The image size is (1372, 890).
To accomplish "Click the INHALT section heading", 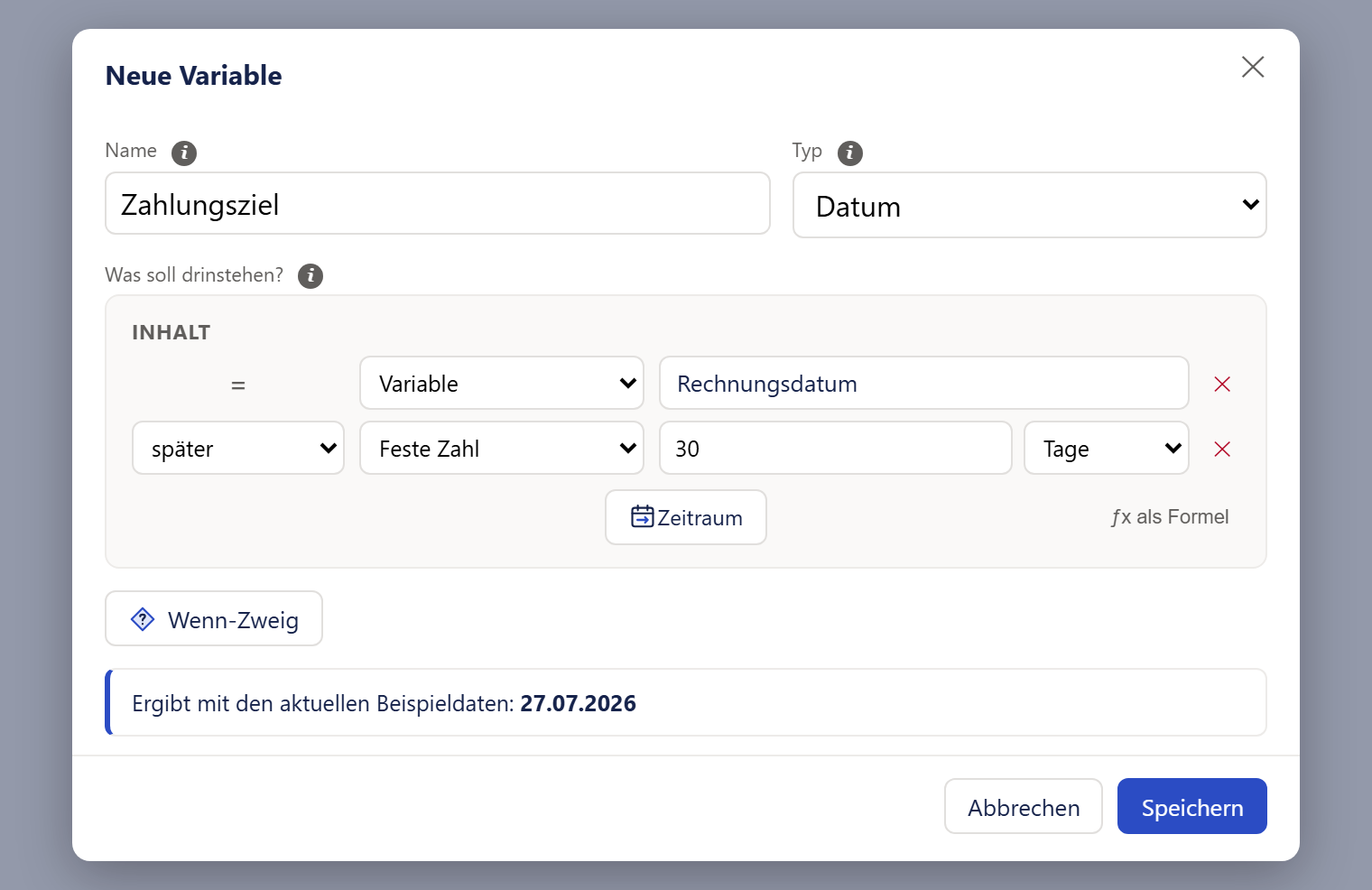I will (x=171, y=332).
